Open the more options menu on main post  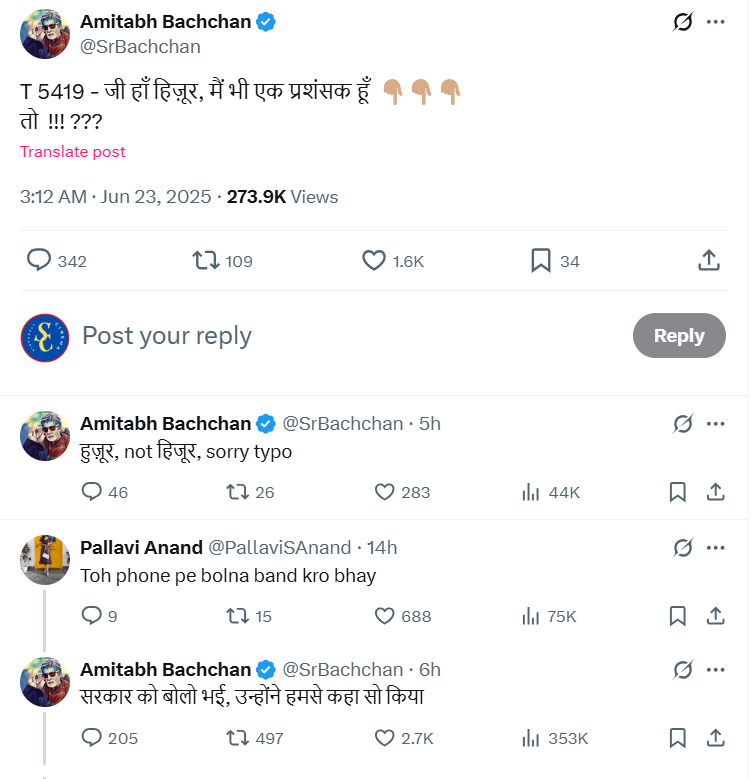click(x=716, y=21)
